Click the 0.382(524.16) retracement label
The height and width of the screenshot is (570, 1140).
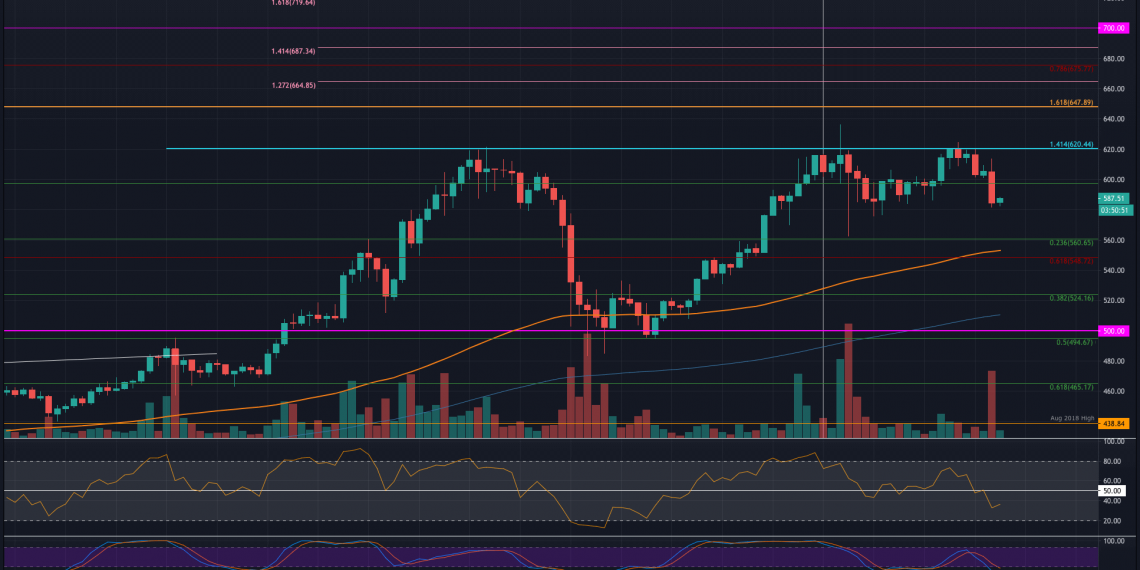(1071, 298)
